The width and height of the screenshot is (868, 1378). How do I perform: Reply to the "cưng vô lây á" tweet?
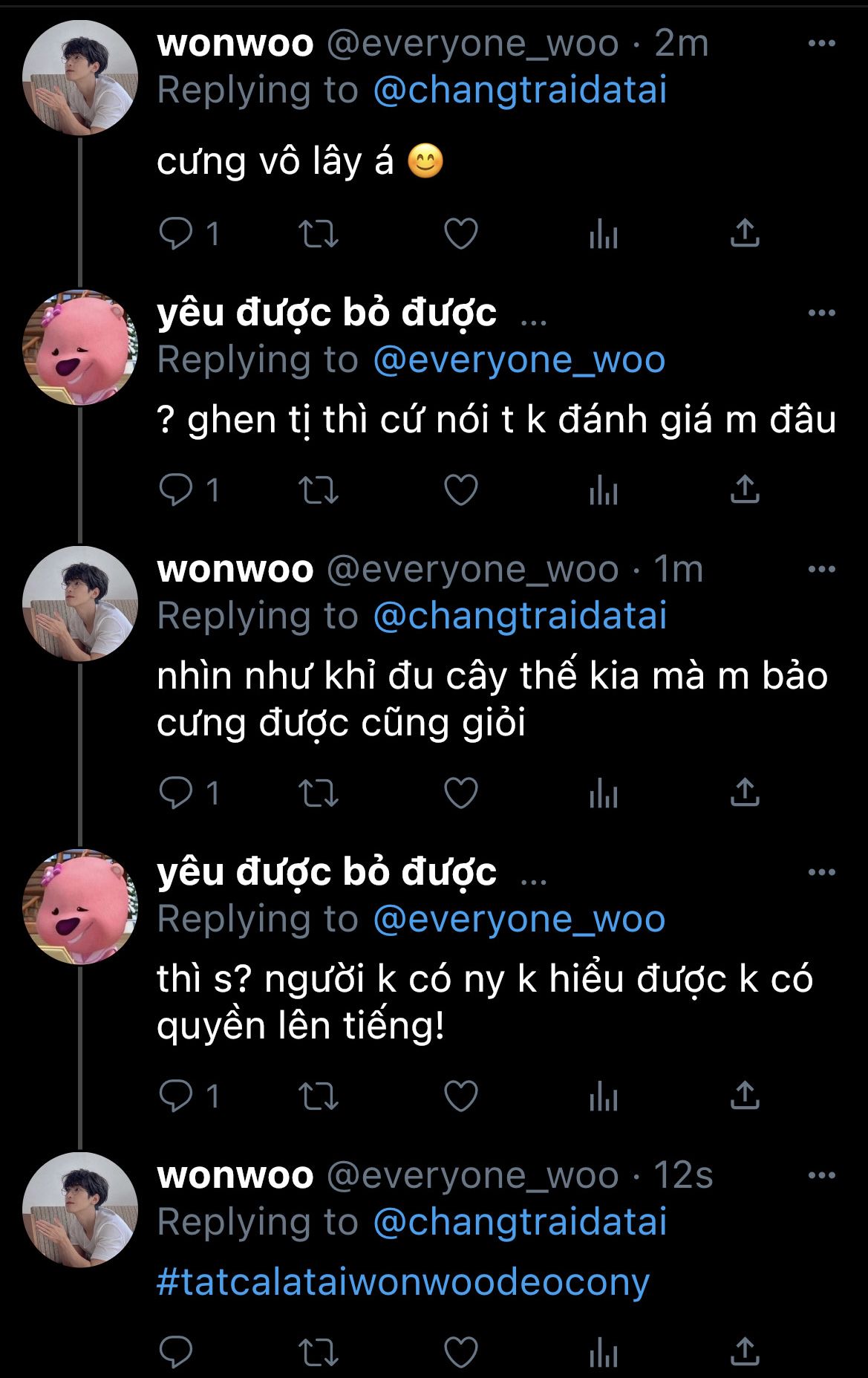click(x=176, y=234)
